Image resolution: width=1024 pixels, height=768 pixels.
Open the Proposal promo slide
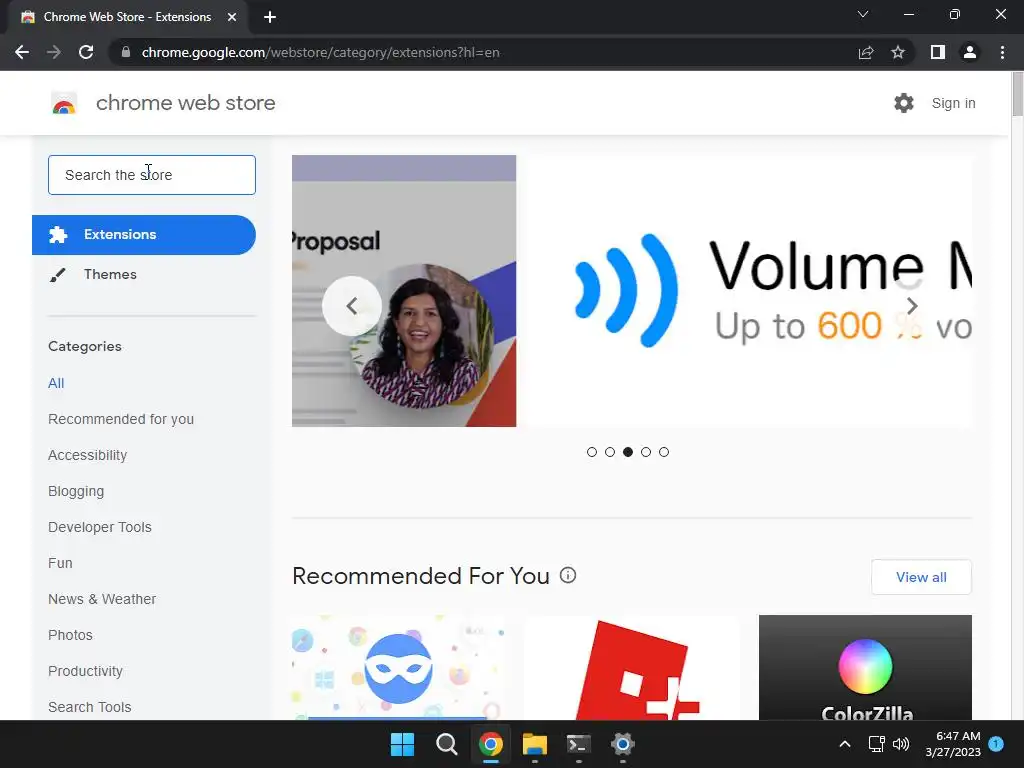point(404,291)
